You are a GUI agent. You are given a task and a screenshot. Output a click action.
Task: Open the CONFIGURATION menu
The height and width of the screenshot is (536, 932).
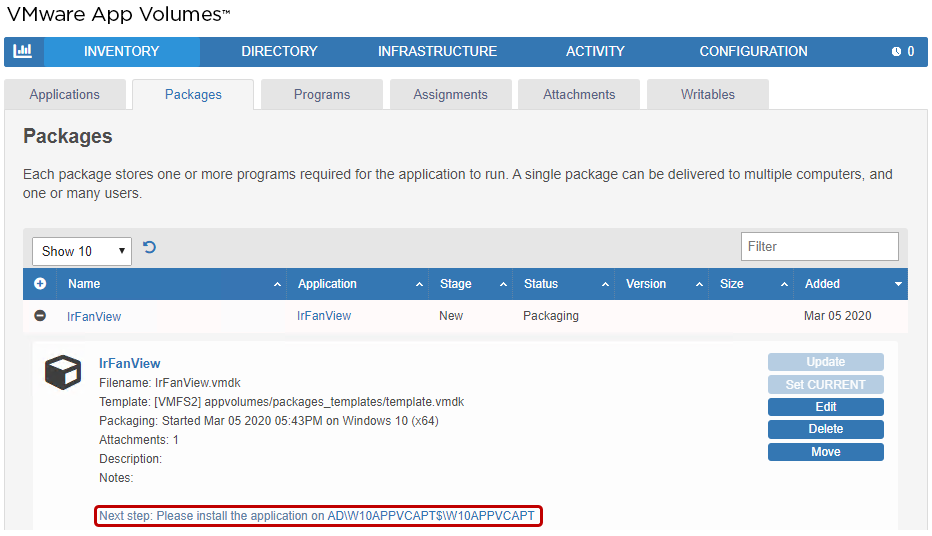(753, 52)
